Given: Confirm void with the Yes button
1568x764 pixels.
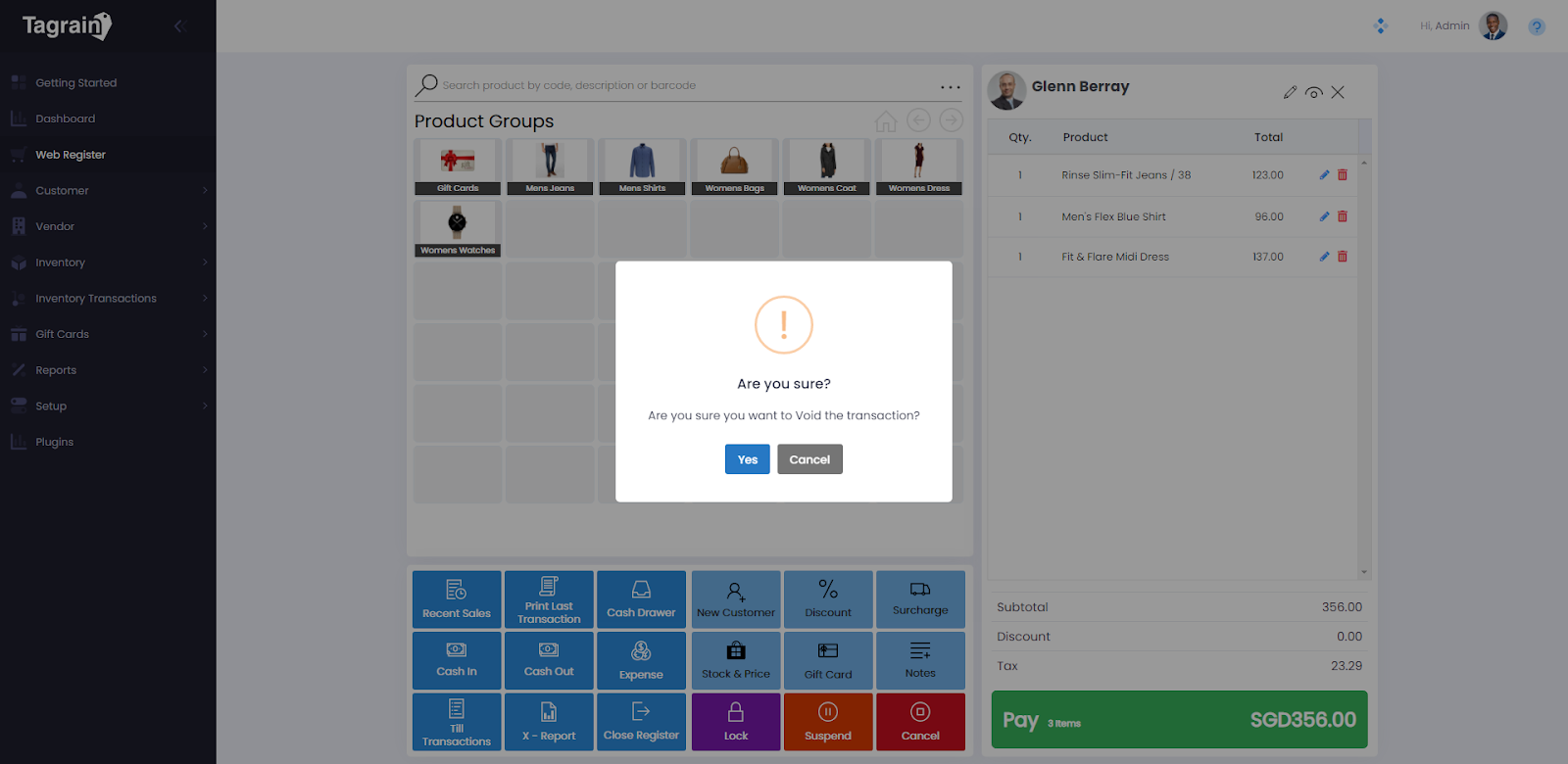Looking at the screenshot, I should (x=747, y=459).
